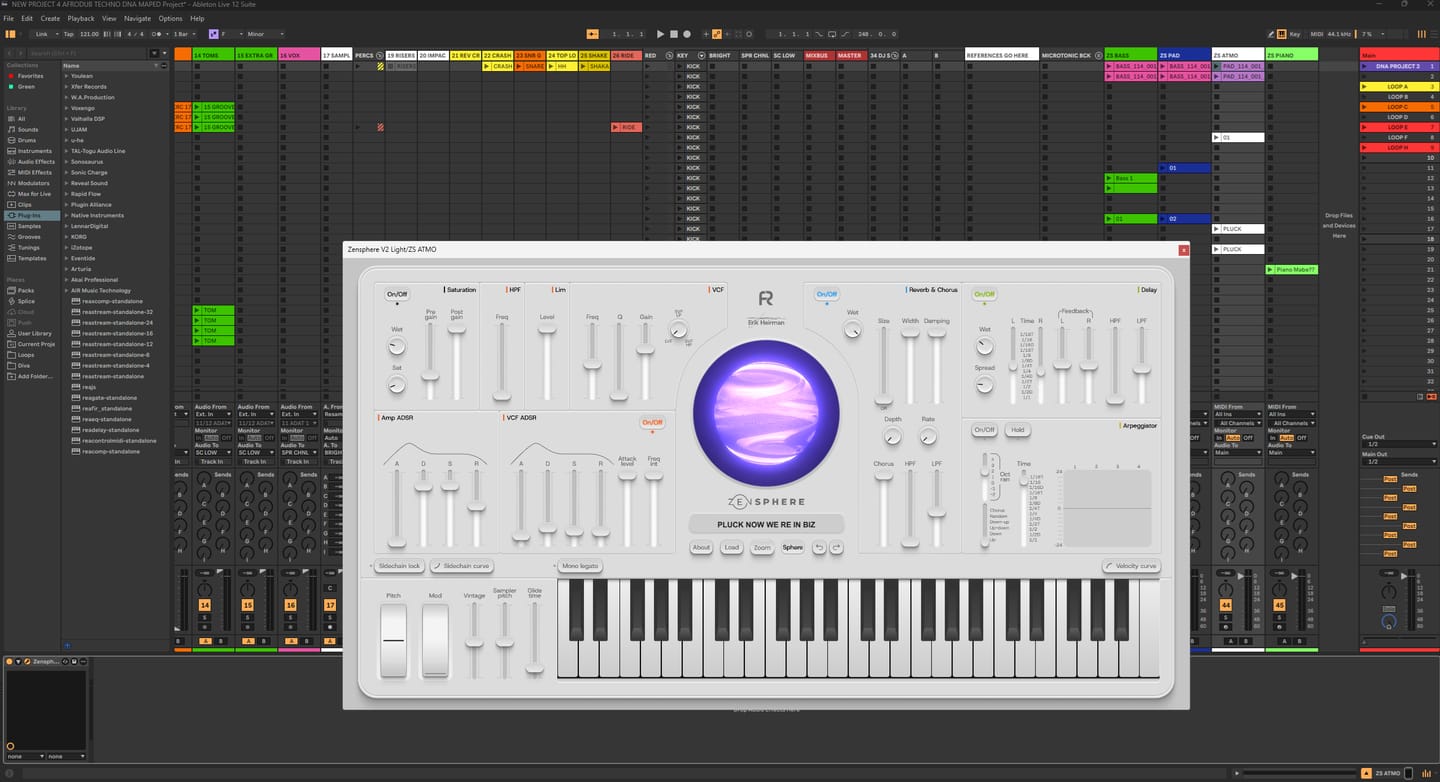Toggle Arpeggiator Hold button
Viewport: 1440px width, 782px height.
(x=1017, y=430)
